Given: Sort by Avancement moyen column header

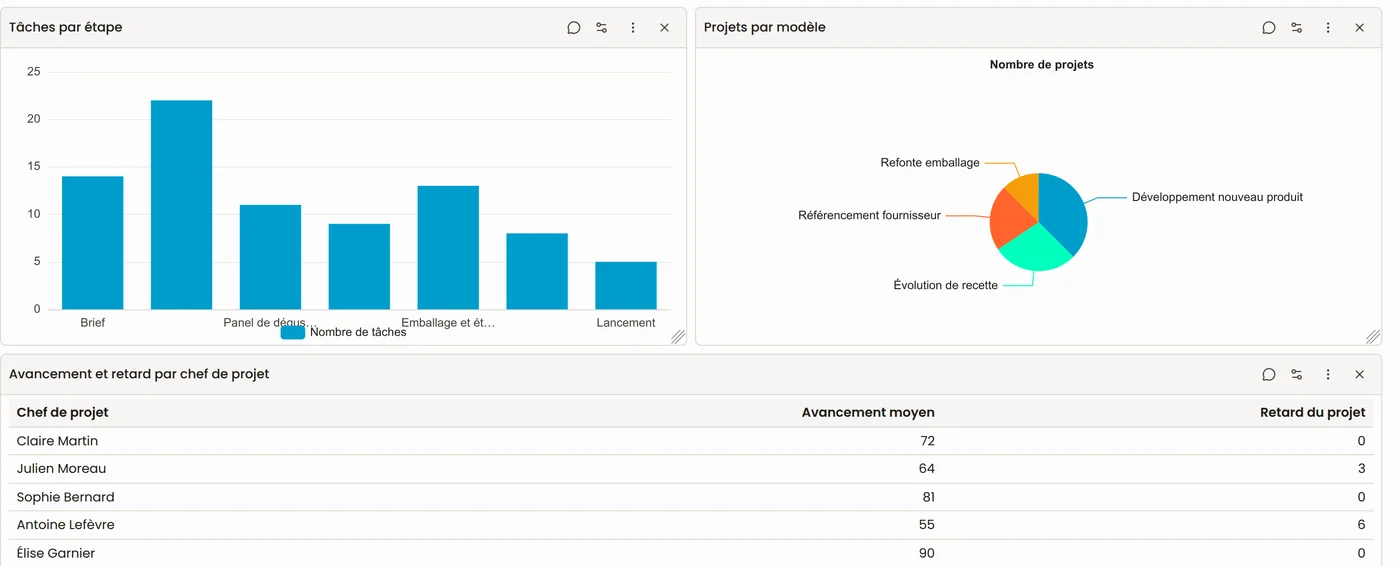Looking at the screenshot, I should pos(868,413).
